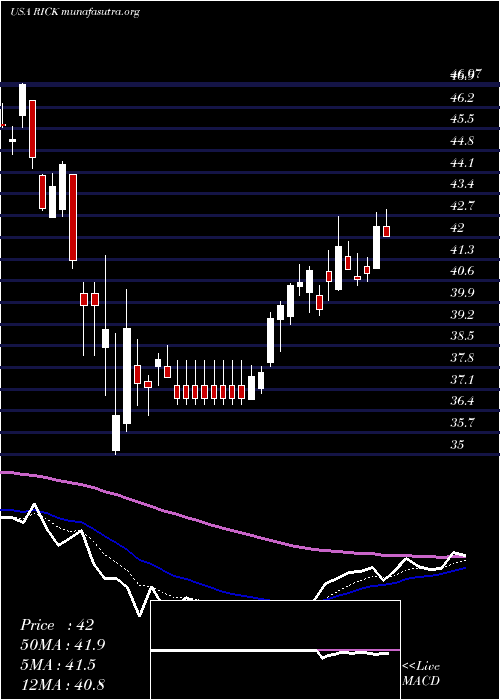
Task: Click the 46.2 price axis label
Action: point(462,97)
